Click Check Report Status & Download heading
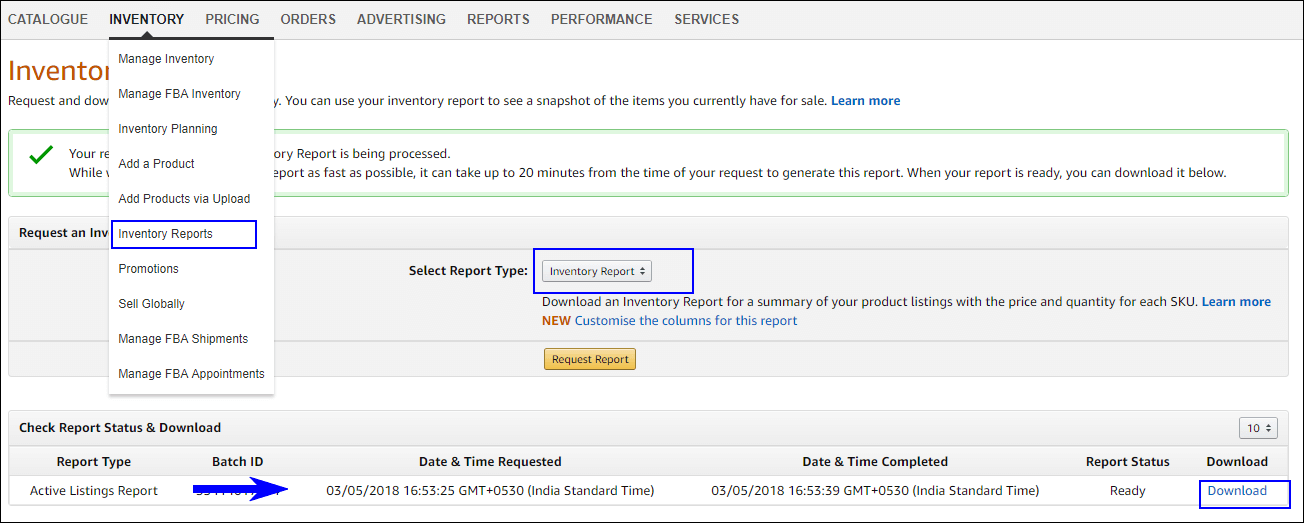 [120, 428]
